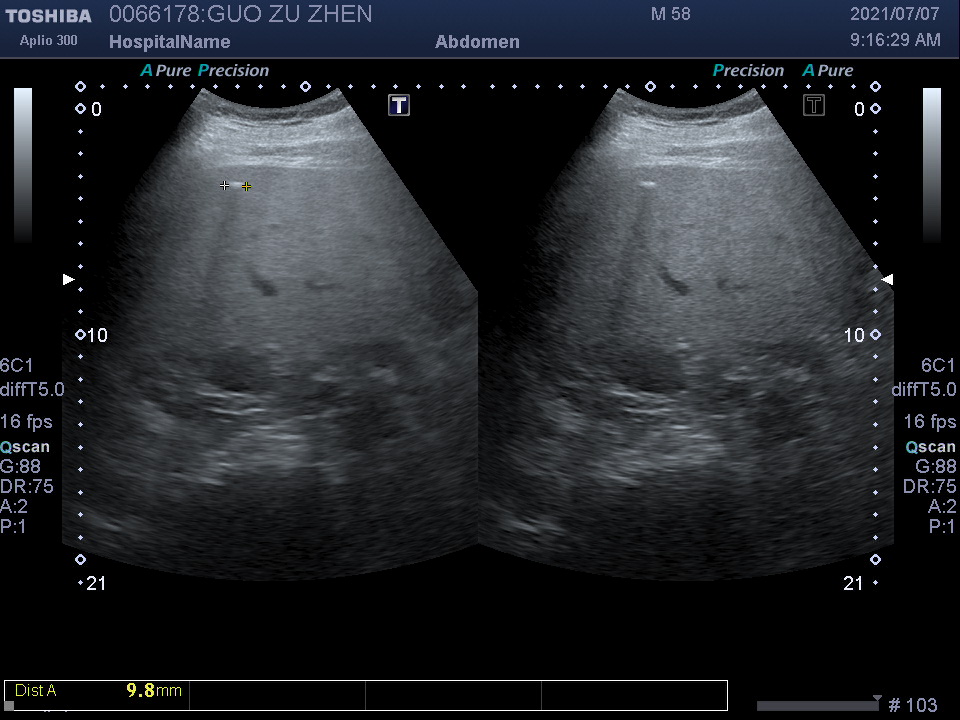Click the Abdomen preset label

477,42
